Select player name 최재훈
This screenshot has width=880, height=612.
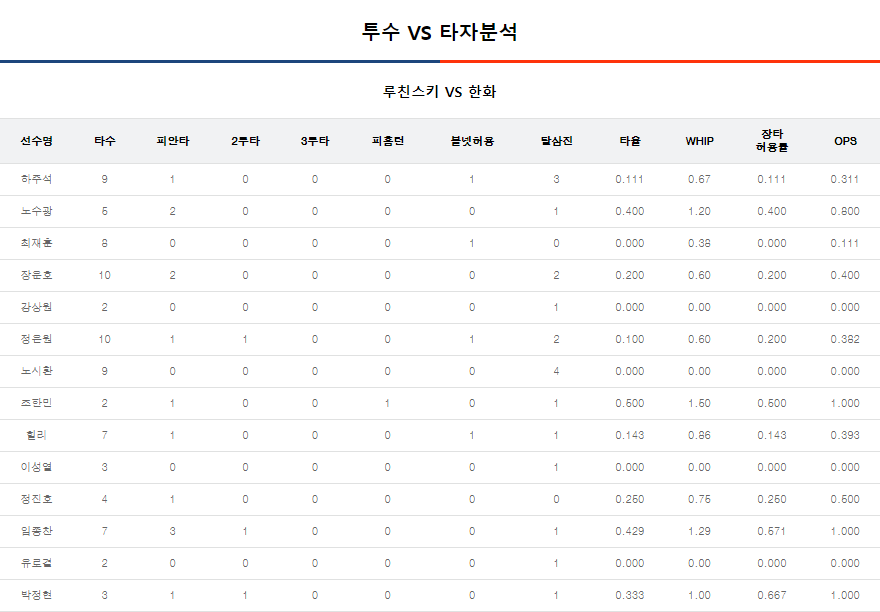click(36, 243)
